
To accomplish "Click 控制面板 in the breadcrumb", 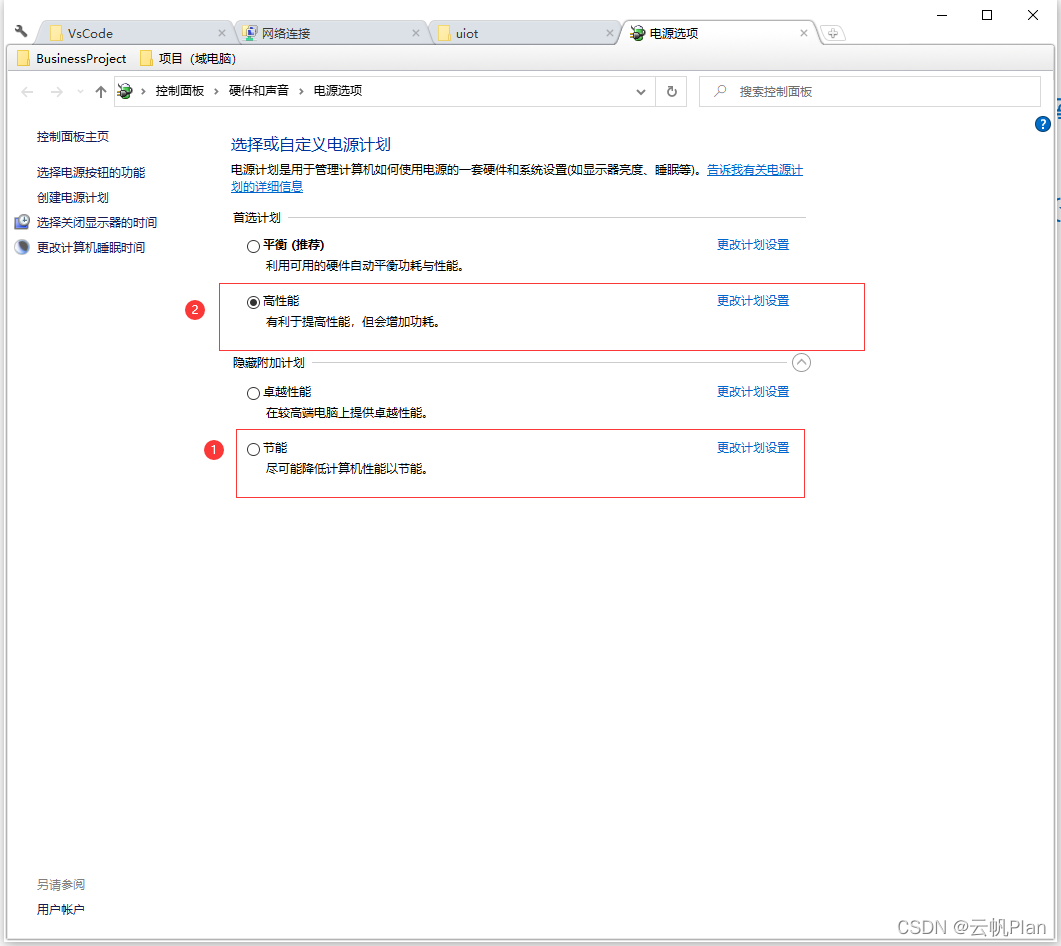I will pos(180,91).
